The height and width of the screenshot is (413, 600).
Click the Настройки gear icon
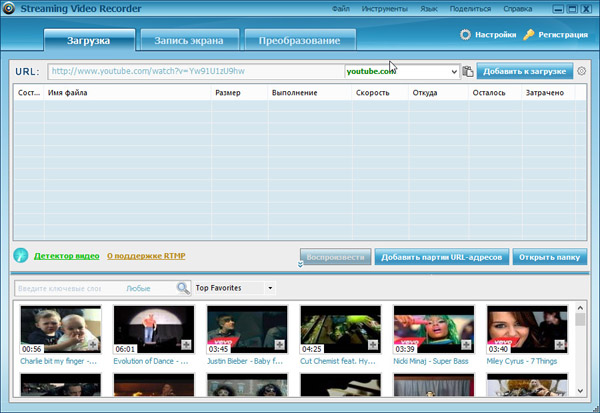click(465, 35)
